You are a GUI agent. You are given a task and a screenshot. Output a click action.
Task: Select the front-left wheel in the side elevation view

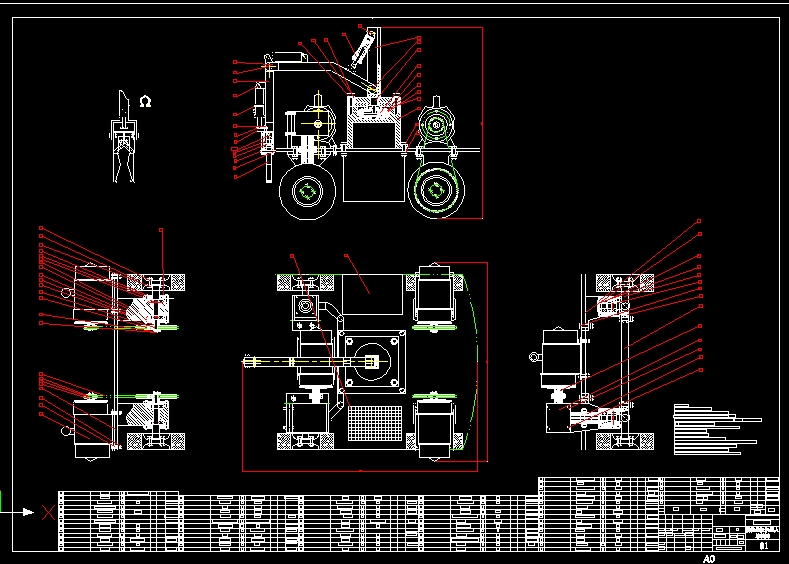point(307,192)
